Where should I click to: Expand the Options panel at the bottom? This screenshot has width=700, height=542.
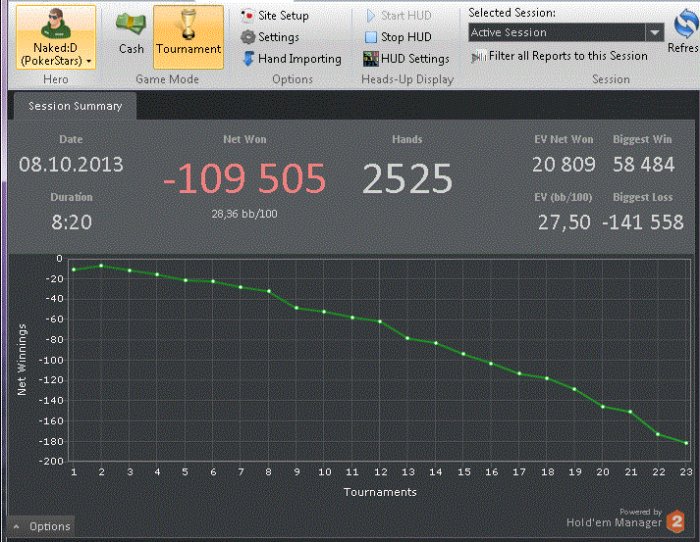(42, 527)
